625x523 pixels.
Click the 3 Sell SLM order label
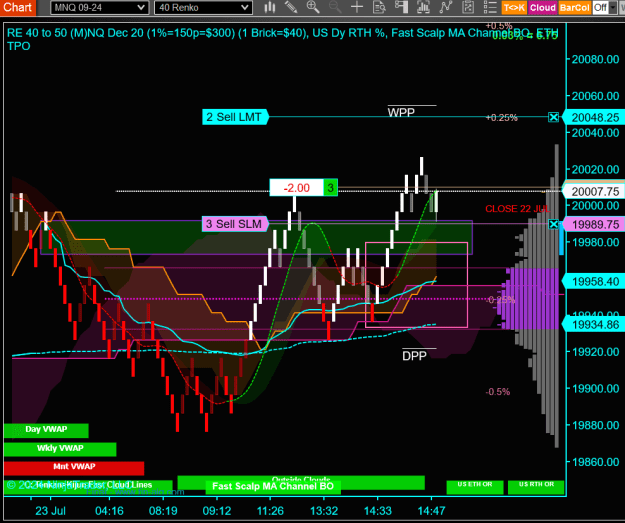tap(234, 224)
